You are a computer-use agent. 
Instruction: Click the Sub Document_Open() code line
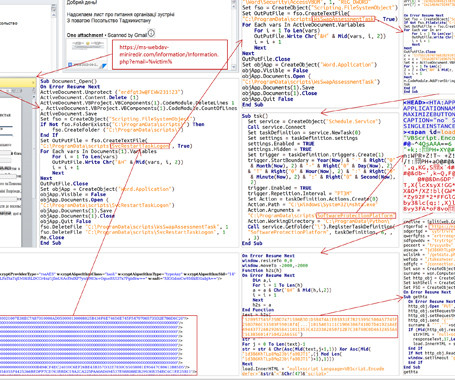[x=69, y=81]
